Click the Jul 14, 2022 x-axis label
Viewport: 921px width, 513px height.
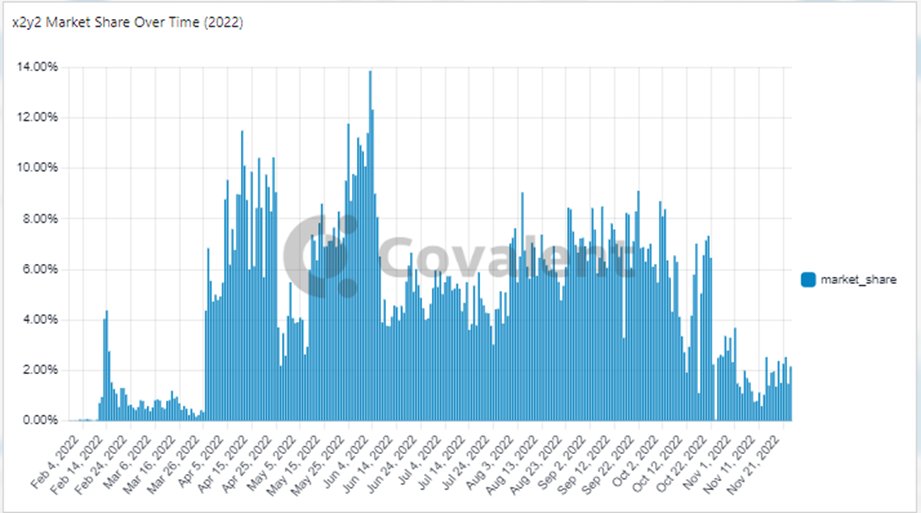tap(443, 462)
